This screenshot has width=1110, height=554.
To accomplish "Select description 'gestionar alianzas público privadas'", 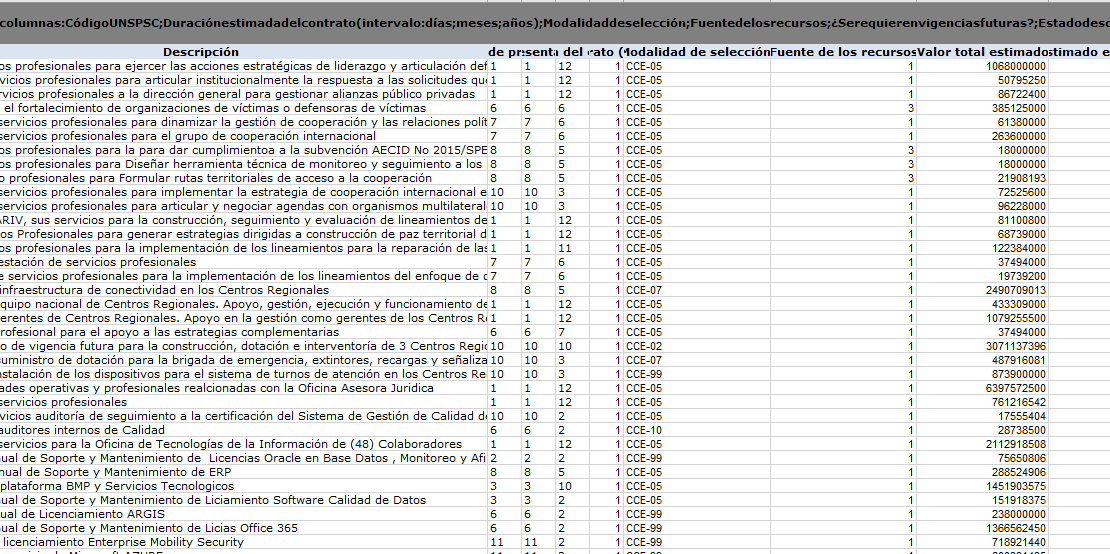I will point(244,94).
